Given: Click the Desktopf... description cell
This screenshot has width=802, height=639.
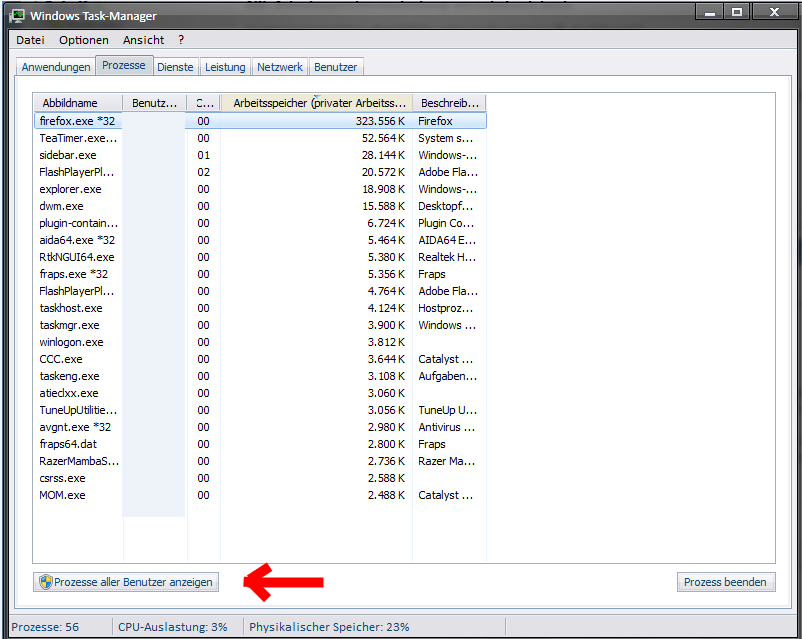Looking at the screenshot, I should [445, 206].
